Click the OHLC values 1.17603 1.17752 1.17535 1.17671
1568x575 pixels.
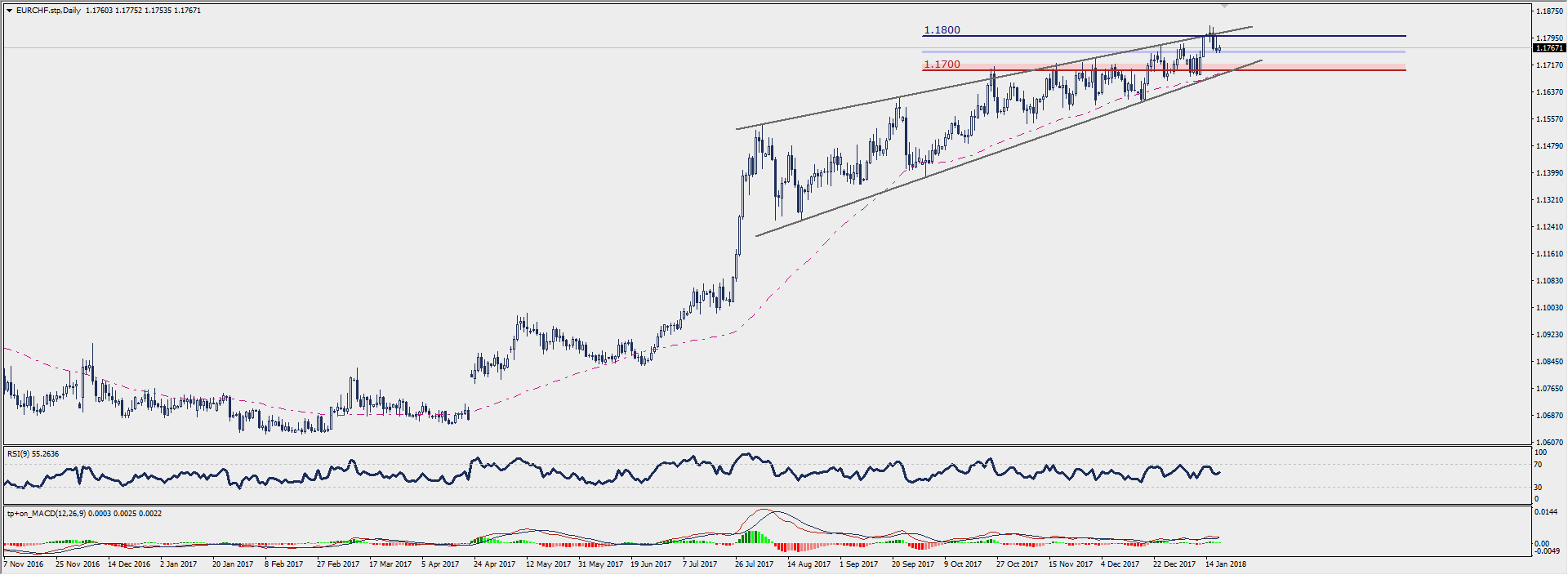click(x=143, y=11)
